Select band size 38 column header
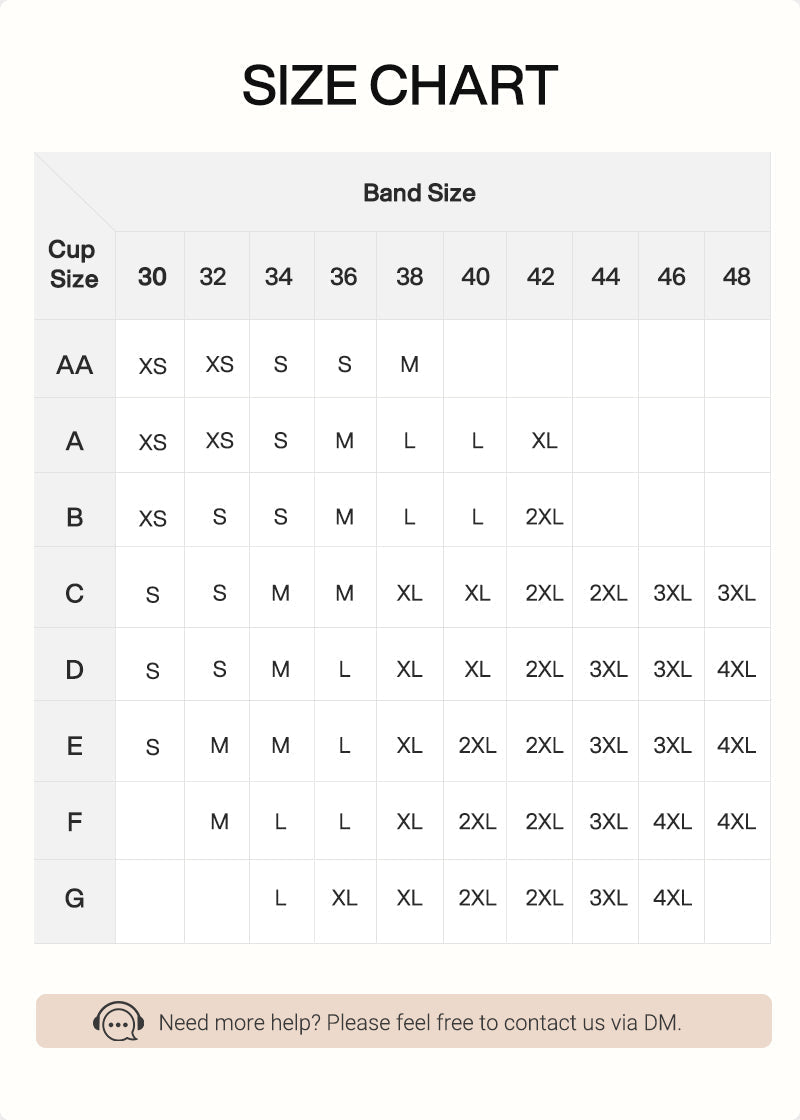The width and height of the screenshot is (800, 1120). [x=409, y=276]
